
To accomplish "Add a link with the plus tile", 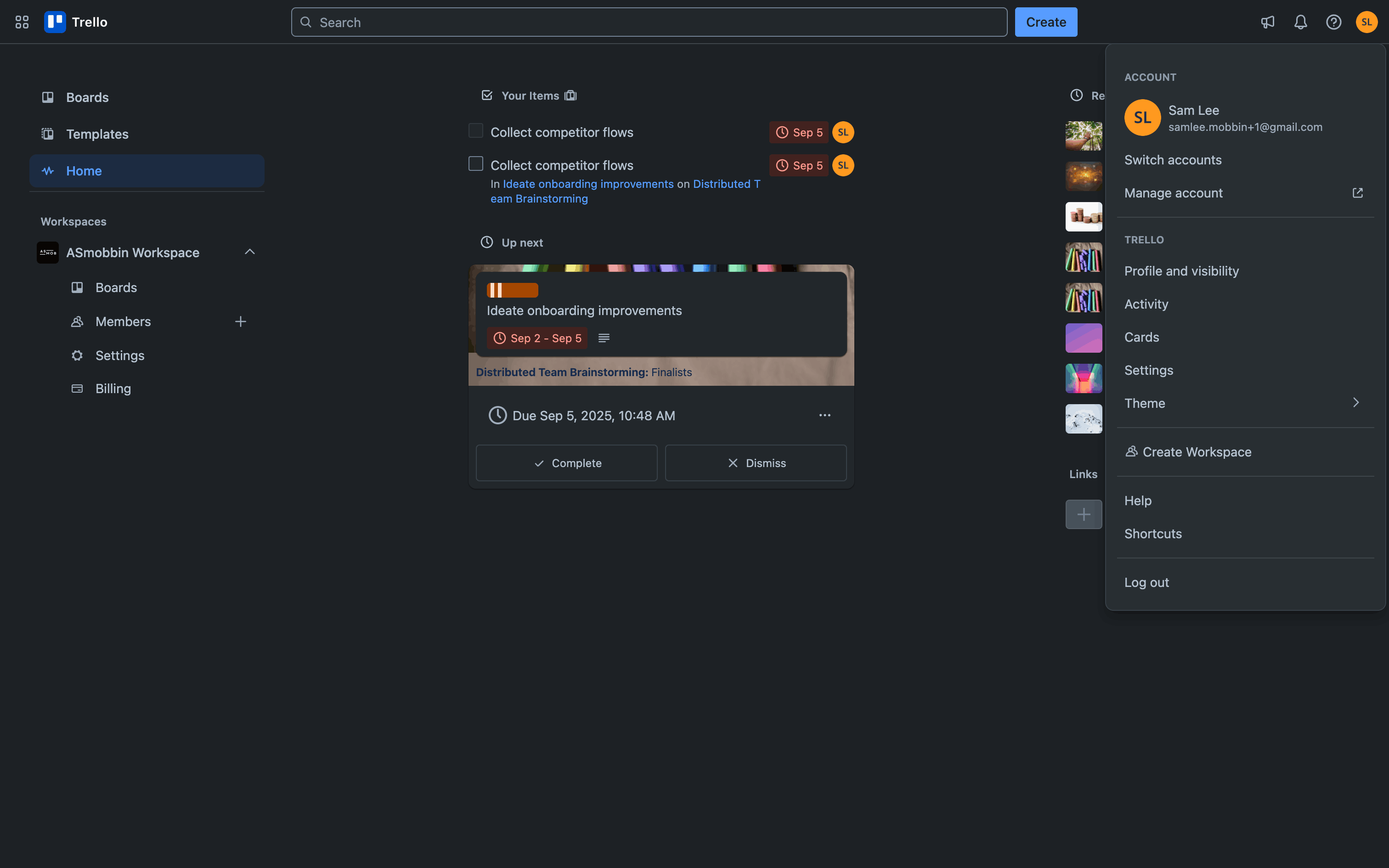I will 1084,514.
